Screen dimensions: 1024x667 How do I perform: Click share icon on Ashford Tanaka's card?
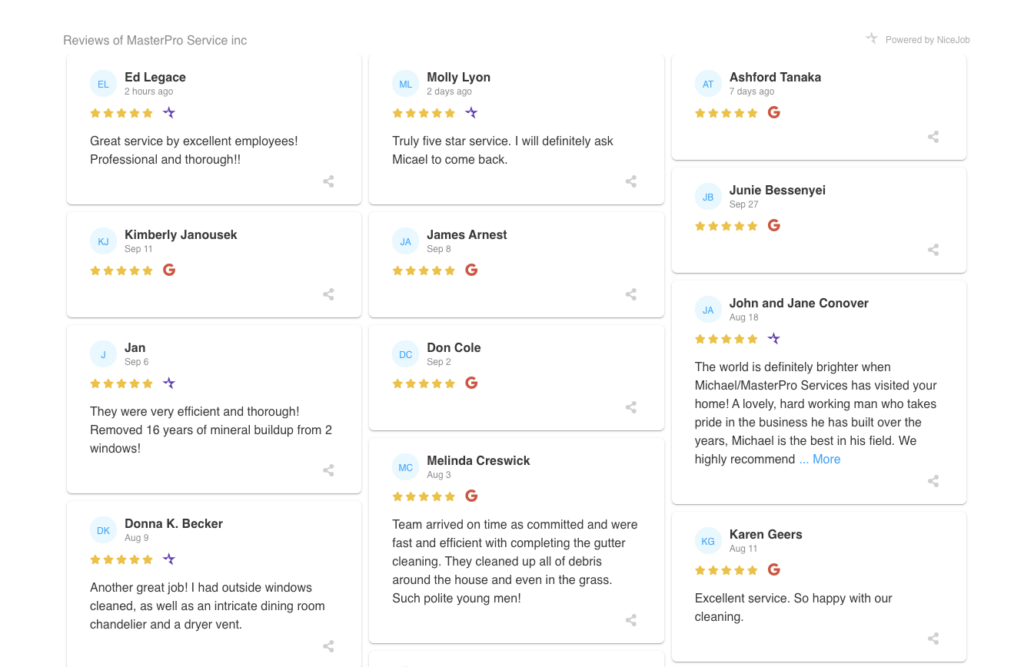(933, 137)
